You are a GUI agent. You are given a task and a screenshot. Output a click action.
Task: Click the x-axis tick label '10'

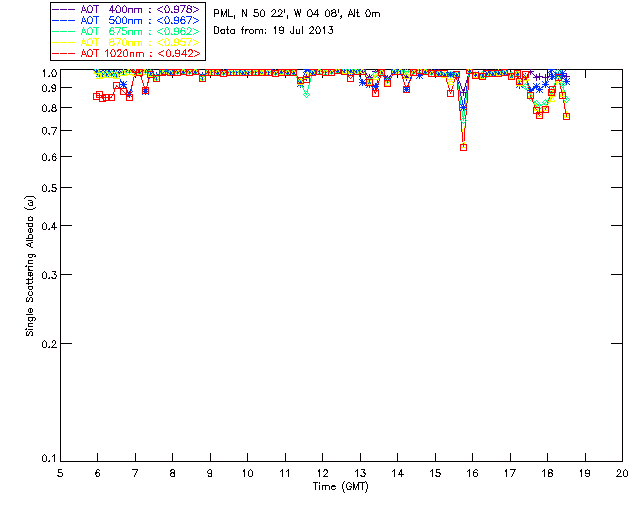[x=247, y=473]
